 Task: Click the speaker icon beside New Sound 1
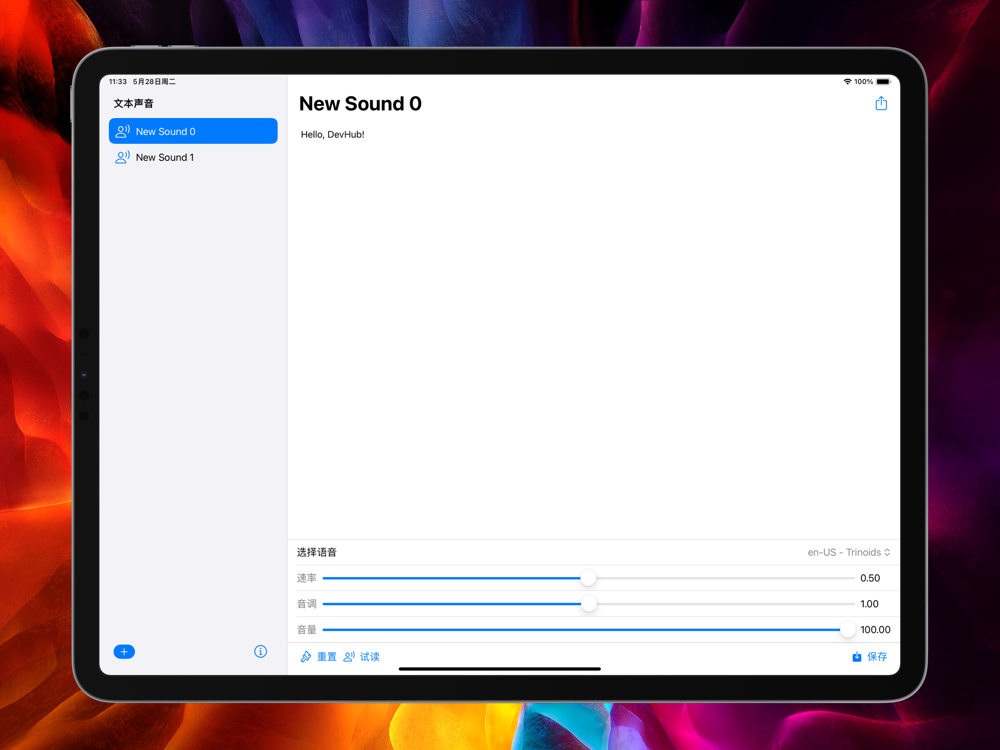click(x=122, y=157)
